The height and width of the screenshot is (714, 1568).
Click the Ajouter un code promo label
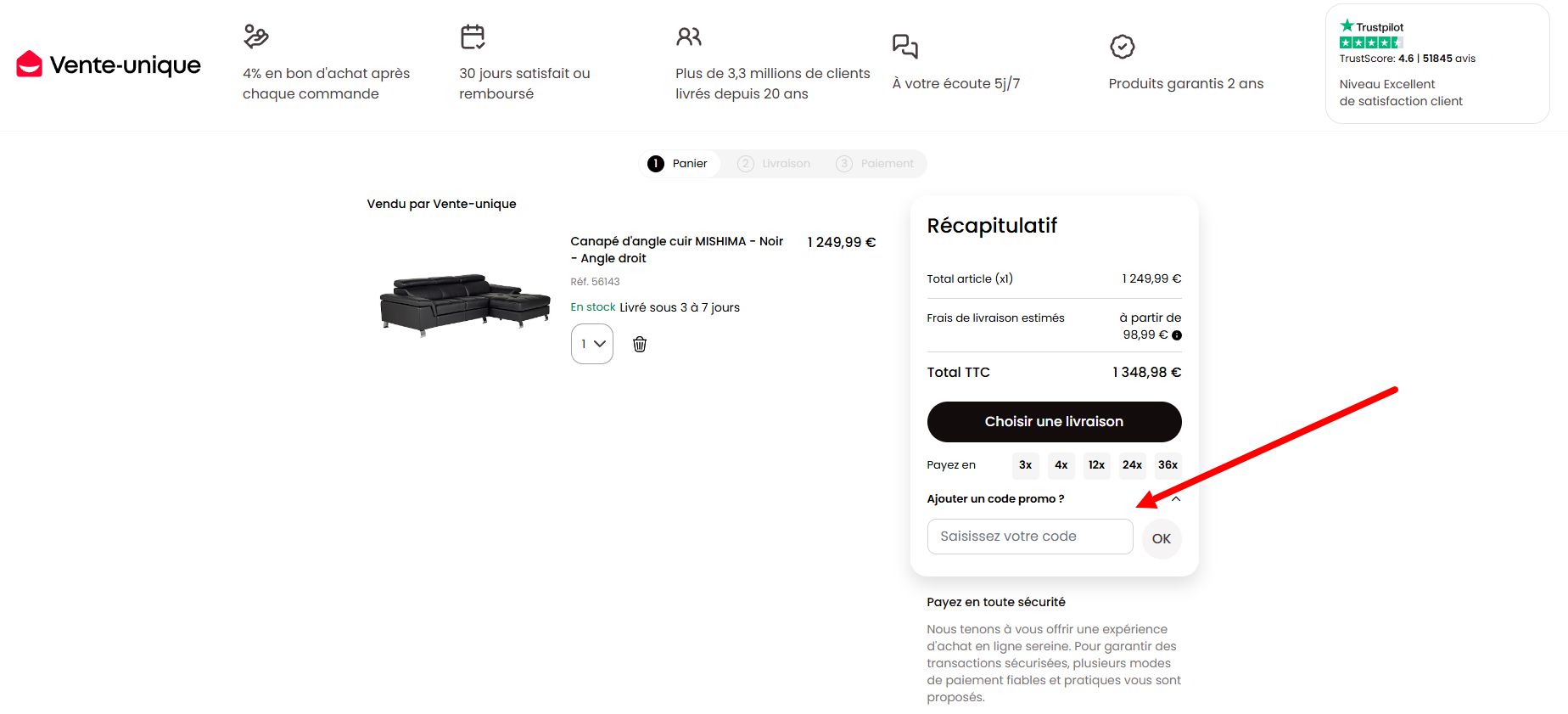coord(995,498)
